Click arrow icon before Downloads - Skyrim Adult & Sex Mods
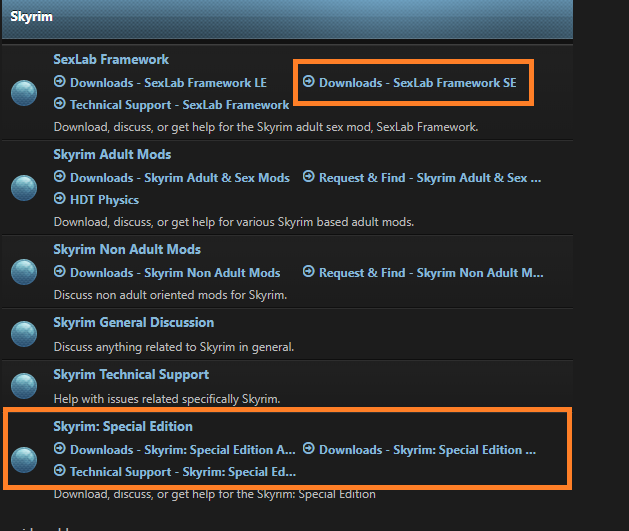Image resolution: width=629 pixels, height=531 pixels. [60, 176]
